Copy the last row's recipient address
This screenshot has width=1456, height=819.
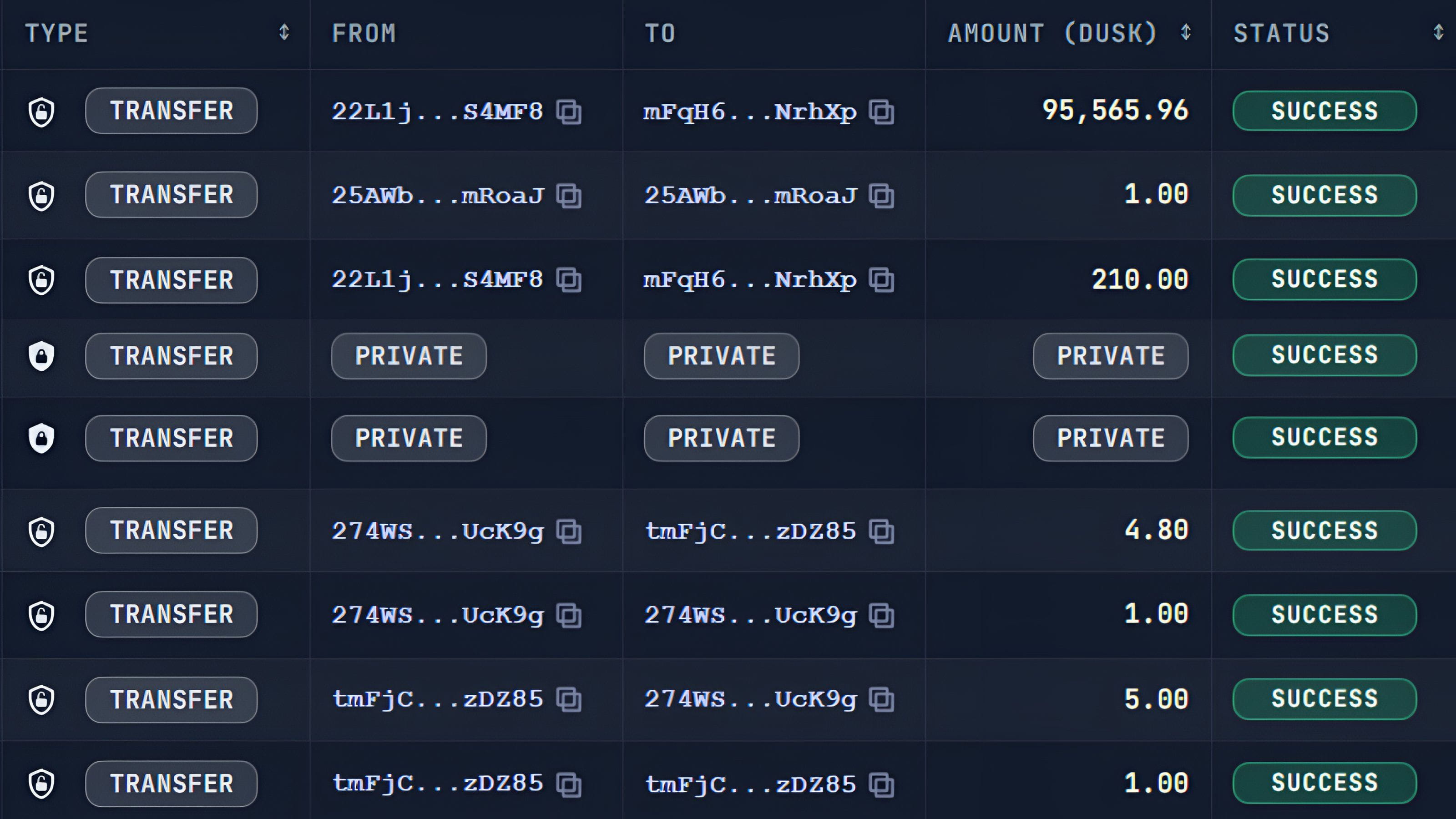tap(881, 784)
